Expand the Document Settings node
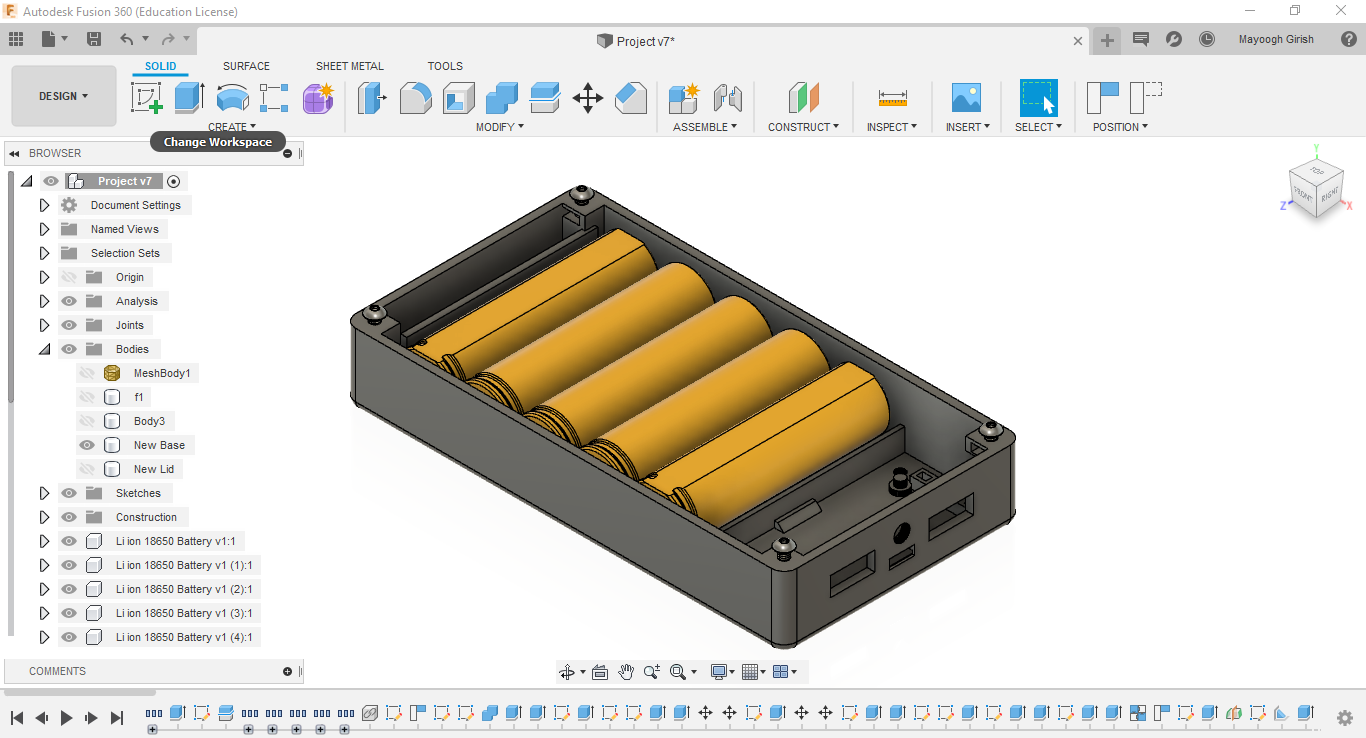Screen dimensions: 1366x738 coord(44,205)
